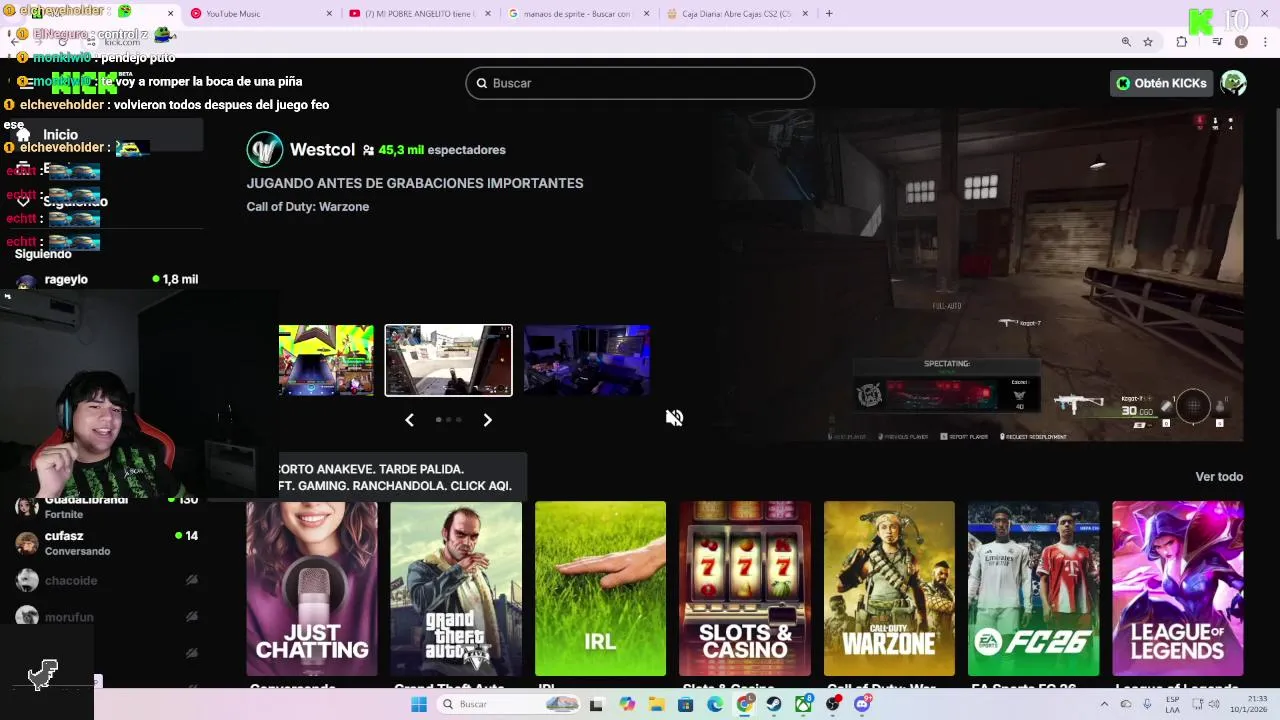
Task: Select the highlighted middle carousel thumbnail
Action: pos(448,360)
